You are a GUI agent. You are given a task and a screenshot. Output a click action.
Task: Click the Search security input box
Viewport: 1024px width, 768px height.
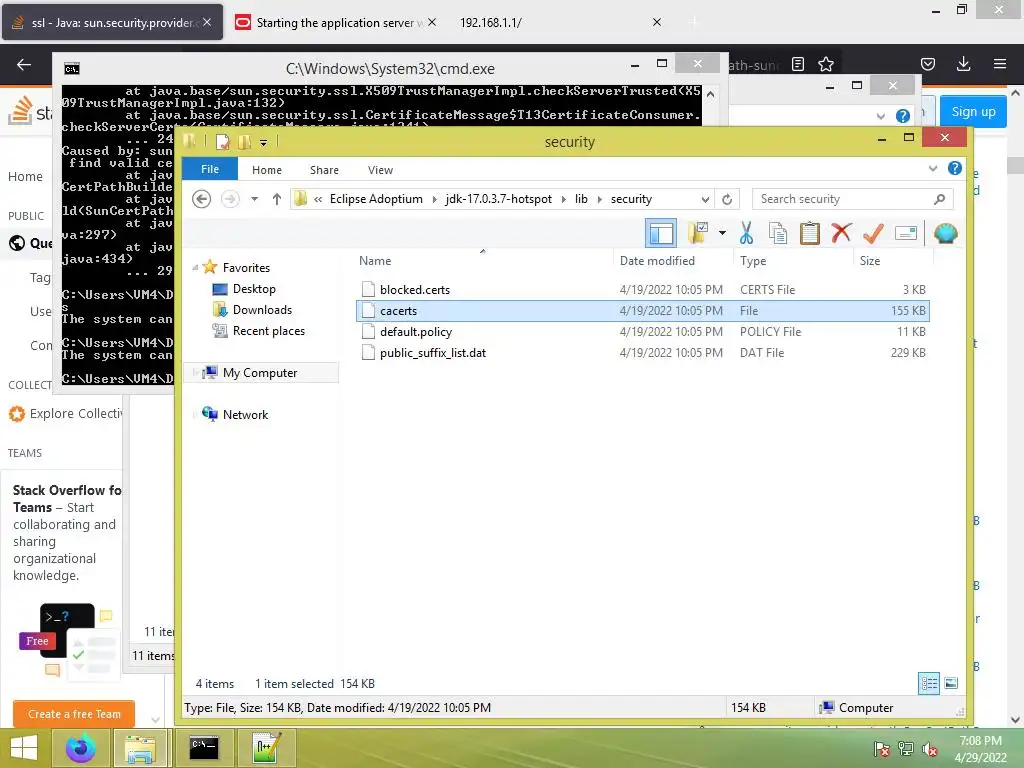[x=842, y=199]
